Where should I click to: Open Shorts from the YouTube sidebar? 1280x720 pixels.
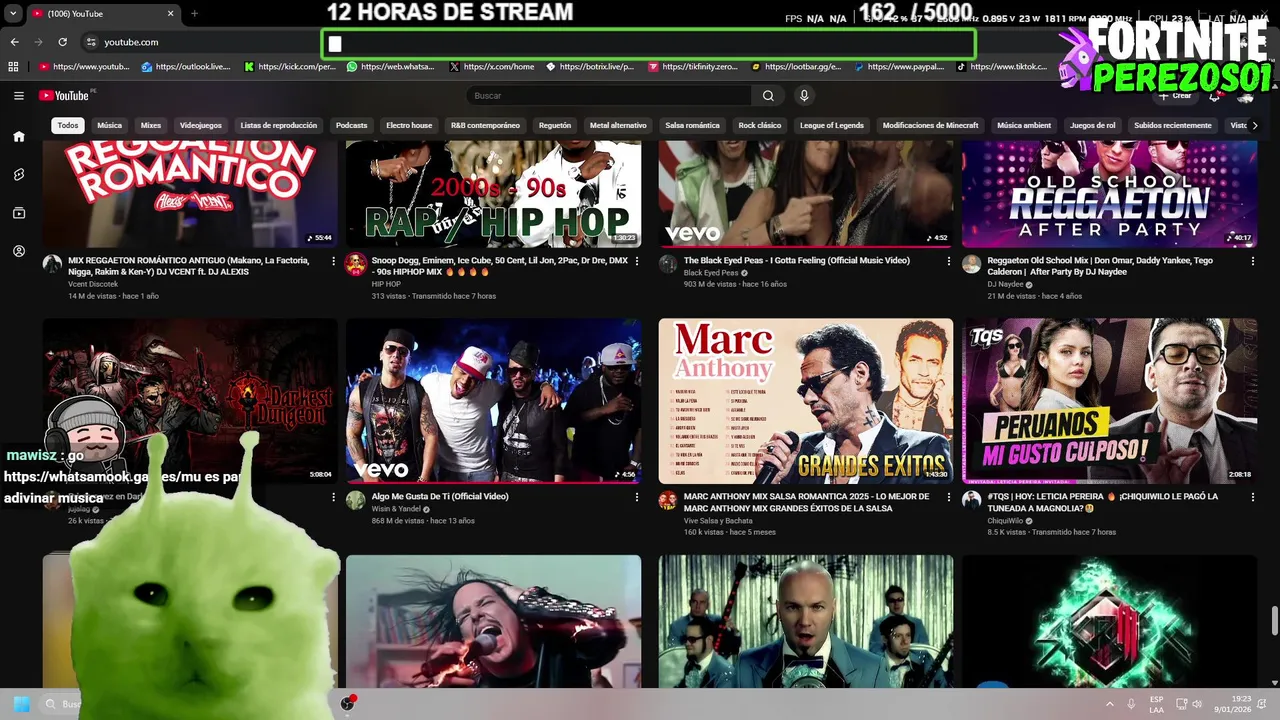(x=19, y=174)
